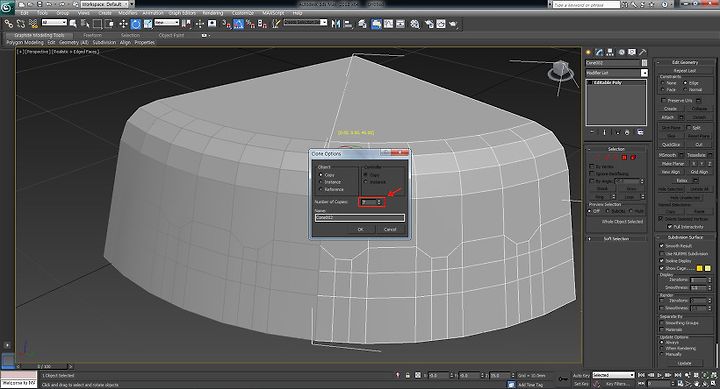The height and width of the screenshot is (389, 720).
Task: Switch to the Hierarchy command panel
Action: 610,52
